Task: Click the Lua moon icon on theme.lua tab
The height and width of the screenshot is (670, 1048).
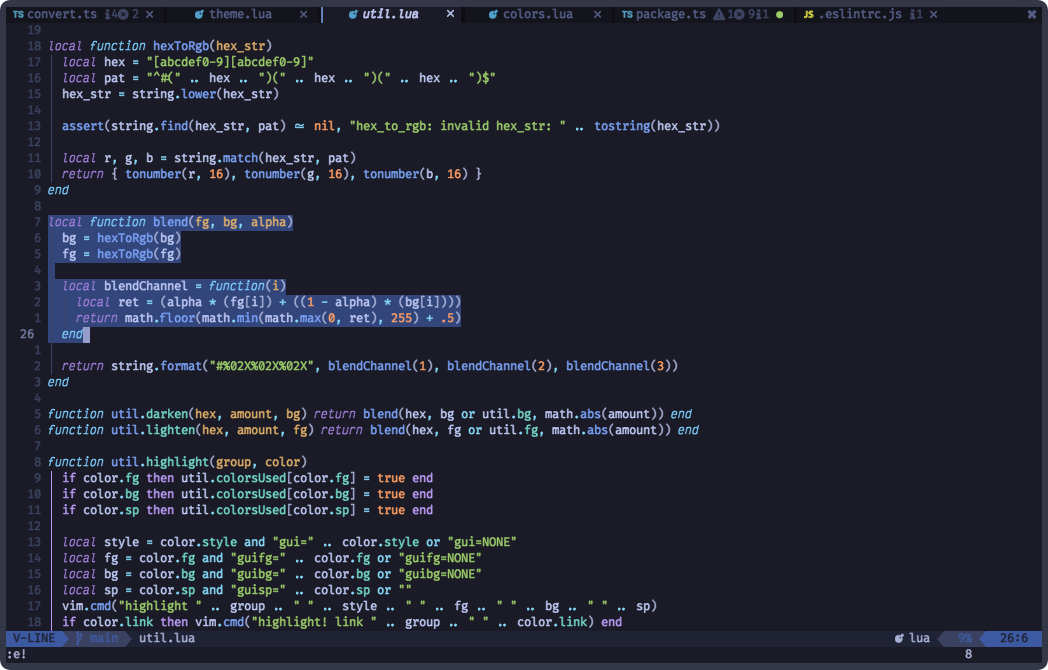Action: click(x=199, y=14)
